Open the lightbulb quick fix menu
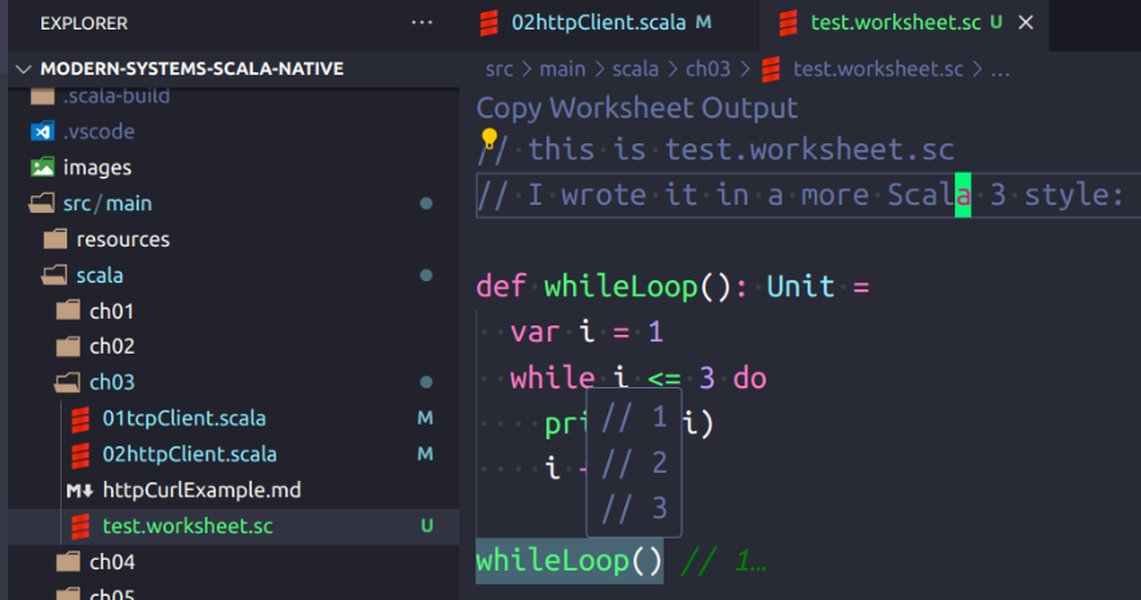This screenshot has width=1141, height=600. click(489, 137)
